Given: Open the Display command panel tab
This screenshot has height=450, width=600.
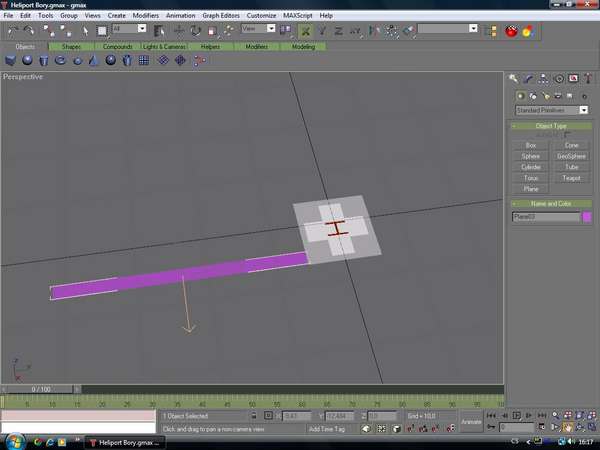Looking at the screenshot, I should coord(573,79).
